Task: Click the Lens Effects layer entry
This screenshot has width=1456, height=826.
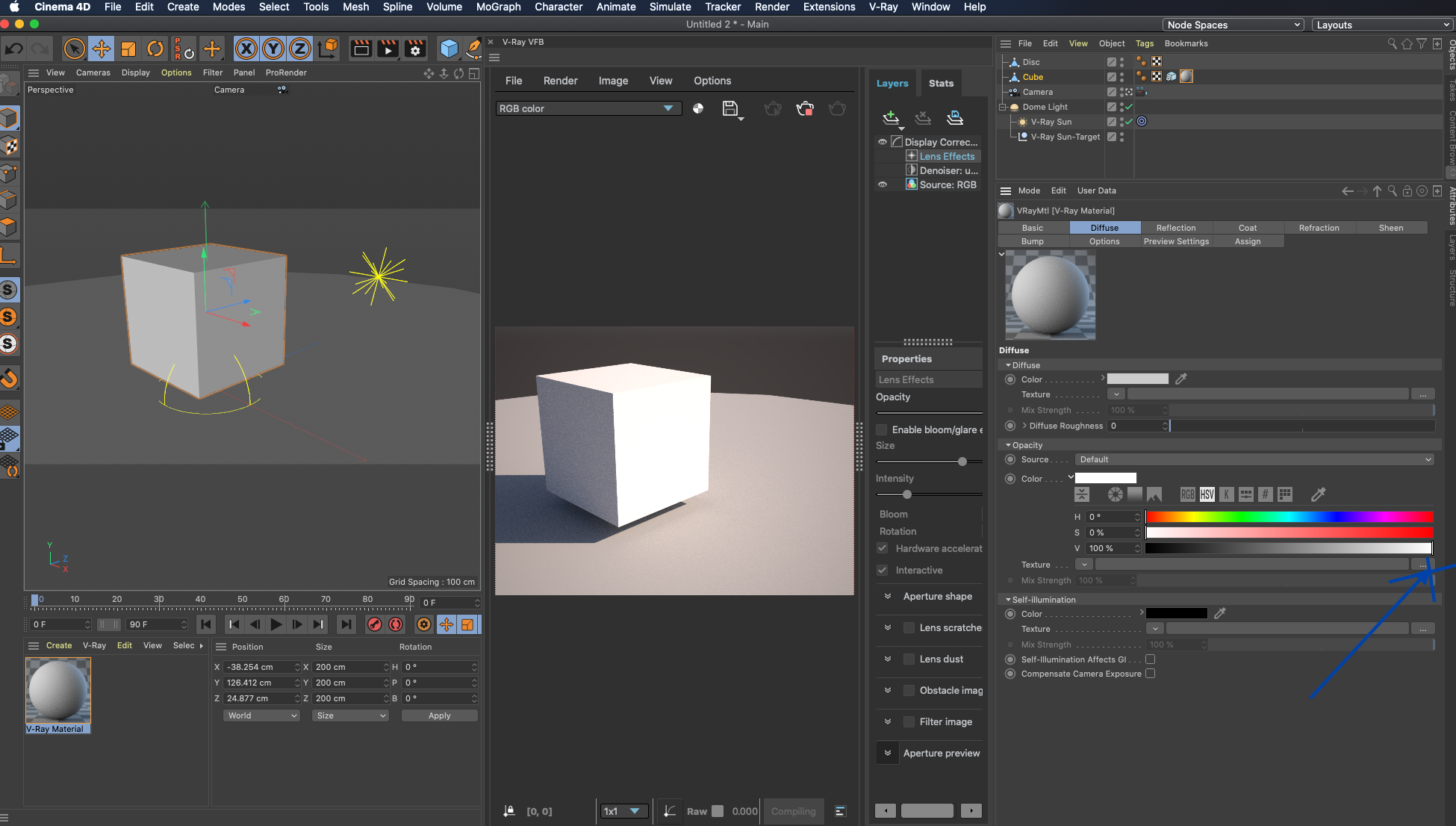Action: pyautogui.click(x=947, y=156)
